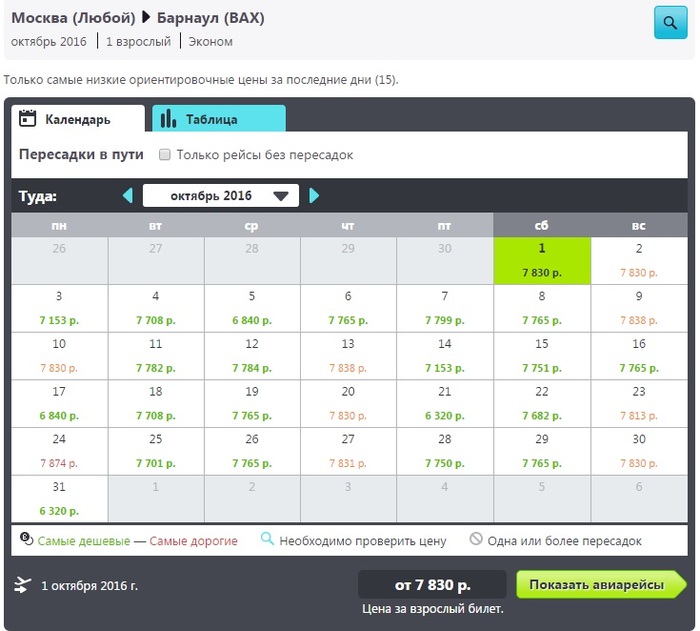Screen dimensions: 700x631
Task: Enable Только рейсы без пересадок checkbox
Action: coord(165,155)
